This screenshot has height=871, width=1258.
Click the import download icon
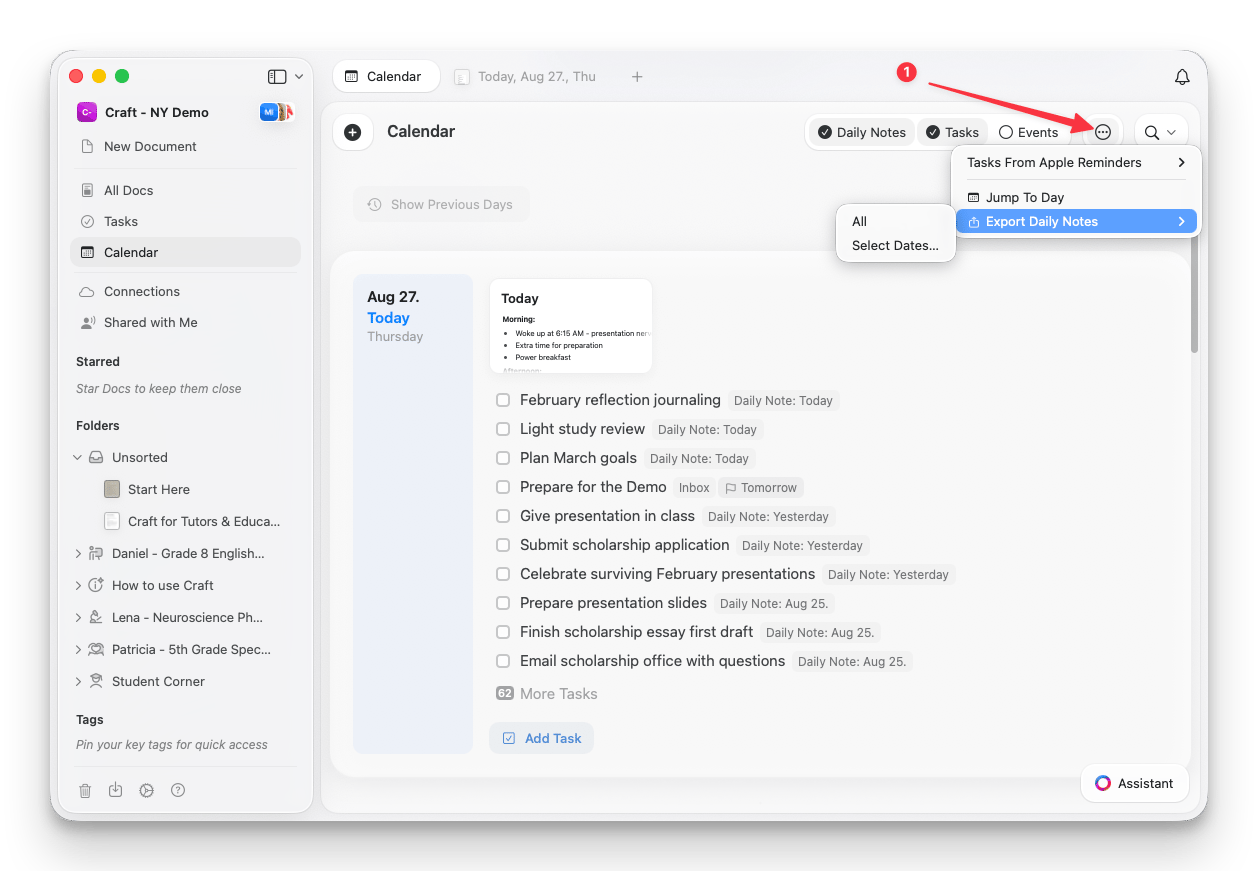116,790
